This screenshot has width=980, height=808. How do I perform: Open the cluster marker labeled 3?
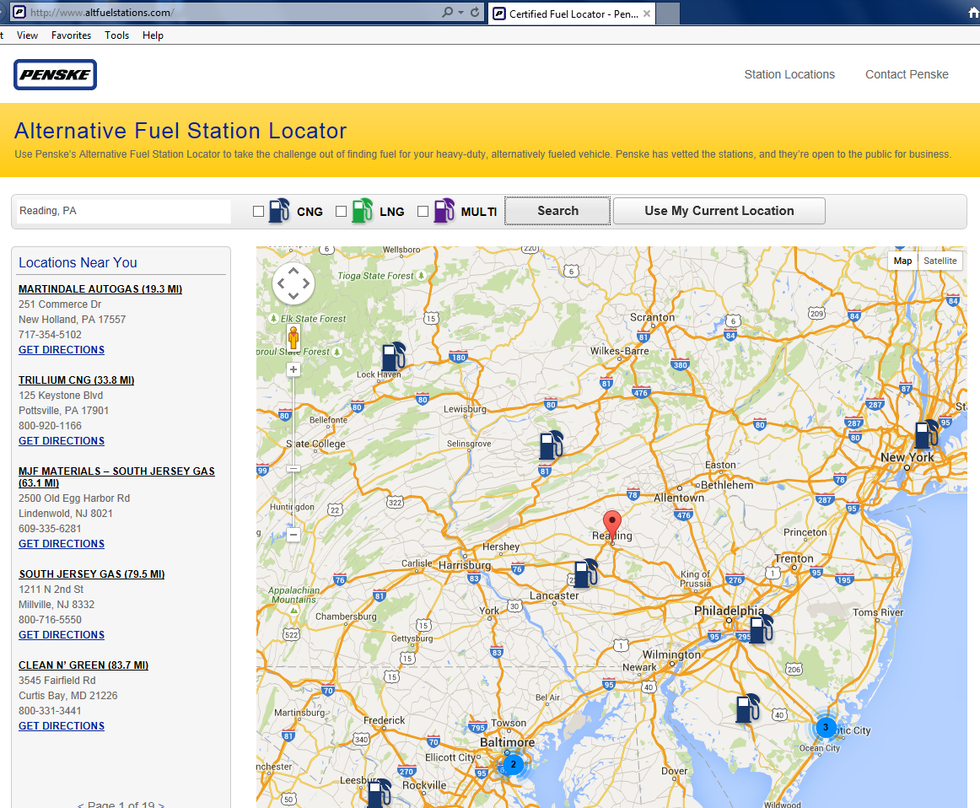[825, 727]
